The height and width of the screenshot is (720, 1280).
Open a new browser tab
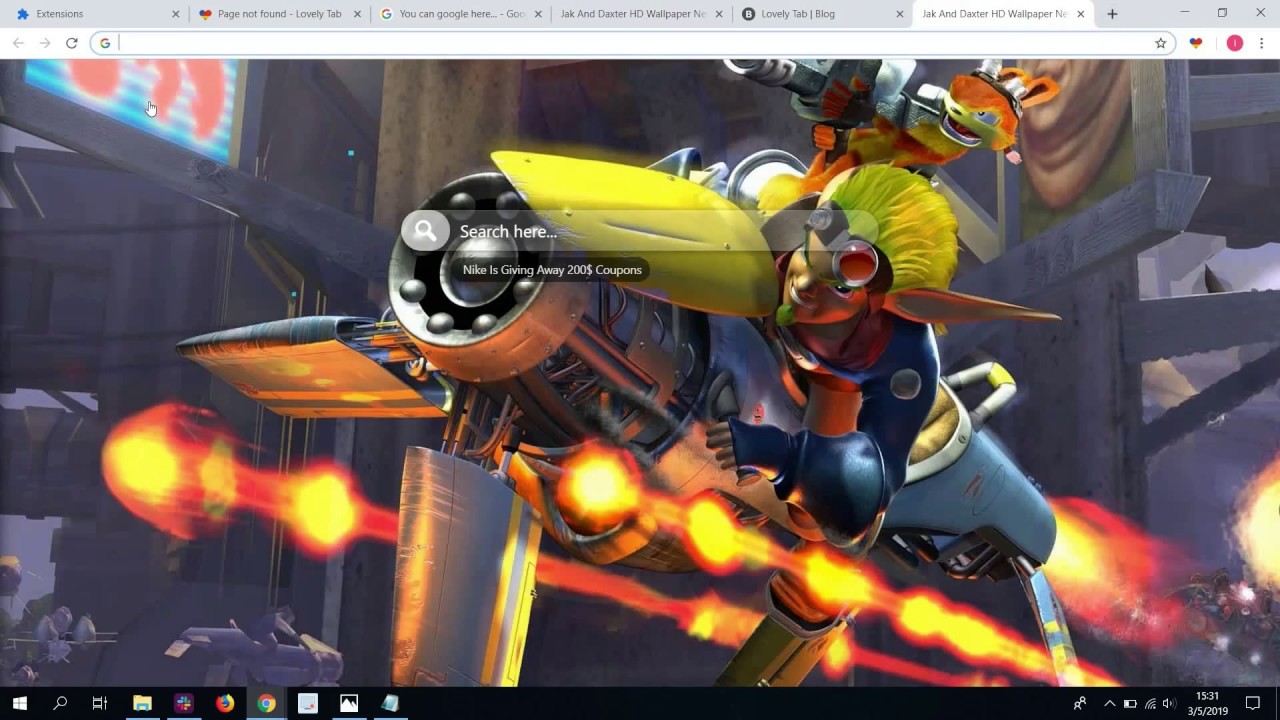point(1112,14)
